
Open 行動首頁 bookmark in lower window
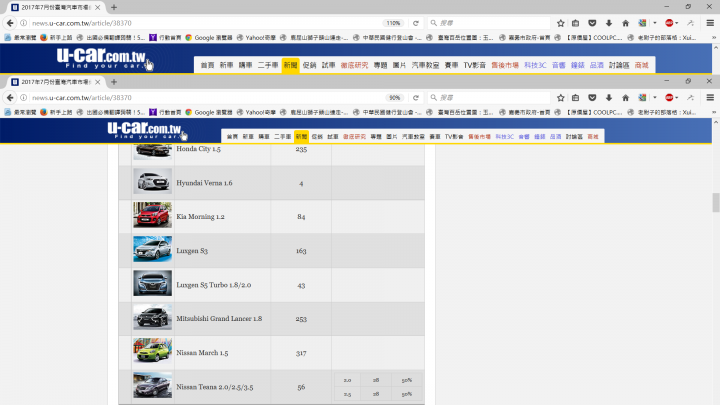[165, 112]
